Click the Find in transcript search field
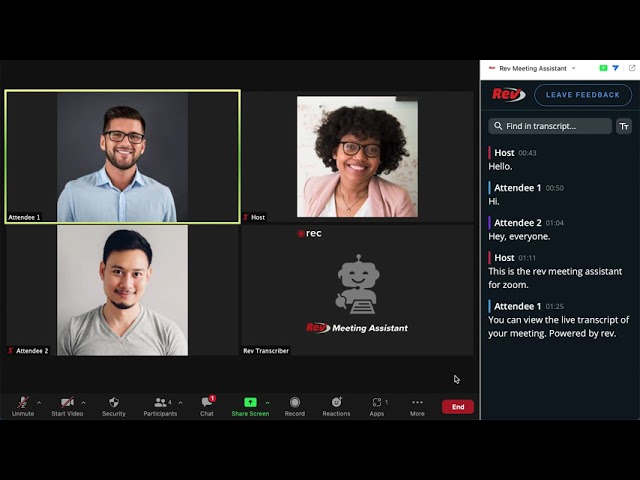Screen dimensions: 640x480 (x=550, y=126)
